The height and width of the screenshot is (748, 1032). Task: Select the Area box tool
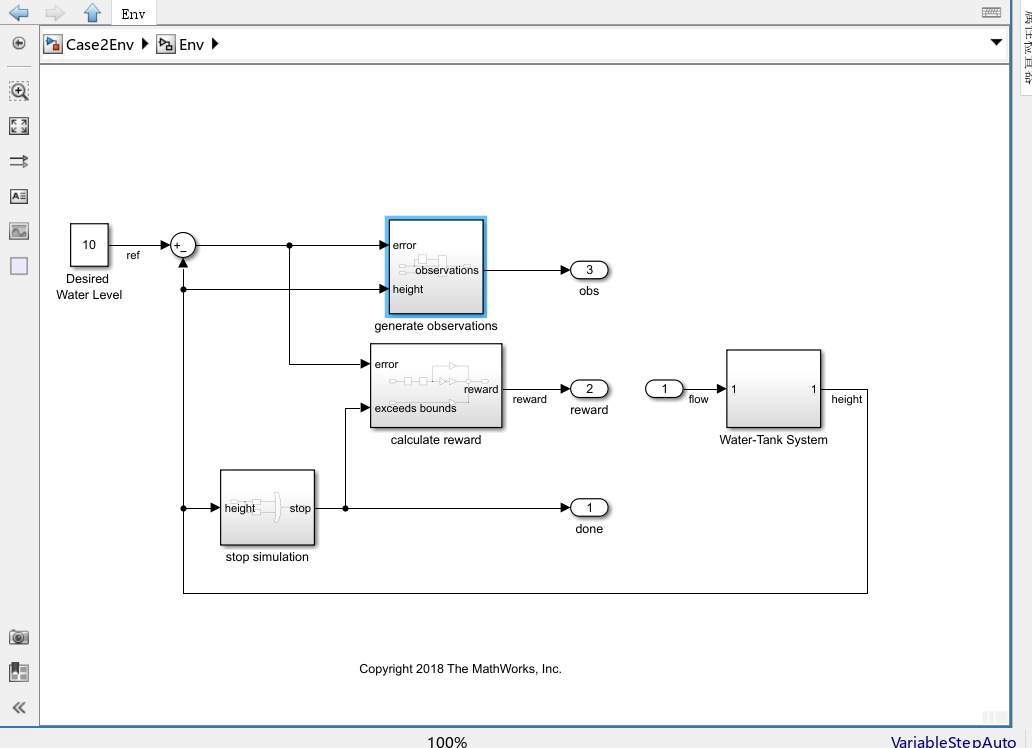(x=19, y=266)
